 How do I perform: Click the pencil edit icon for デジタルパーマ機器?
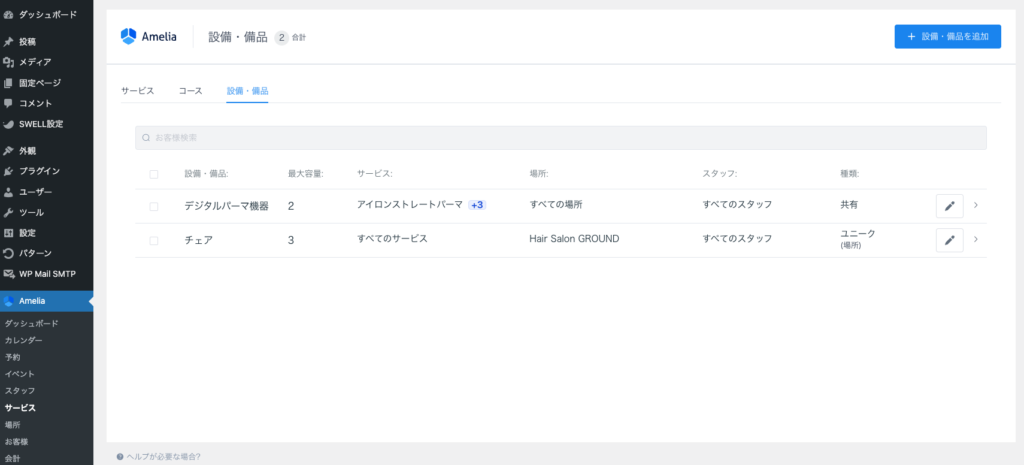pos(949,206)
